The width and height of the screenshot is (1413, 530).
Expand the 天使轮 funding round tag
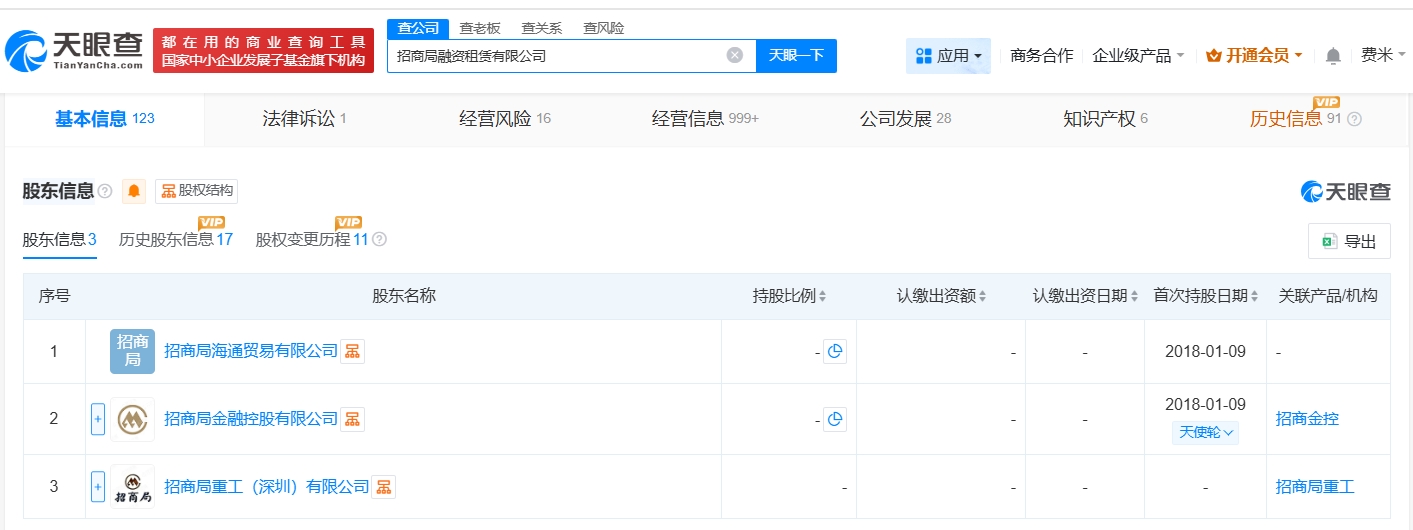coord(1205,433)
